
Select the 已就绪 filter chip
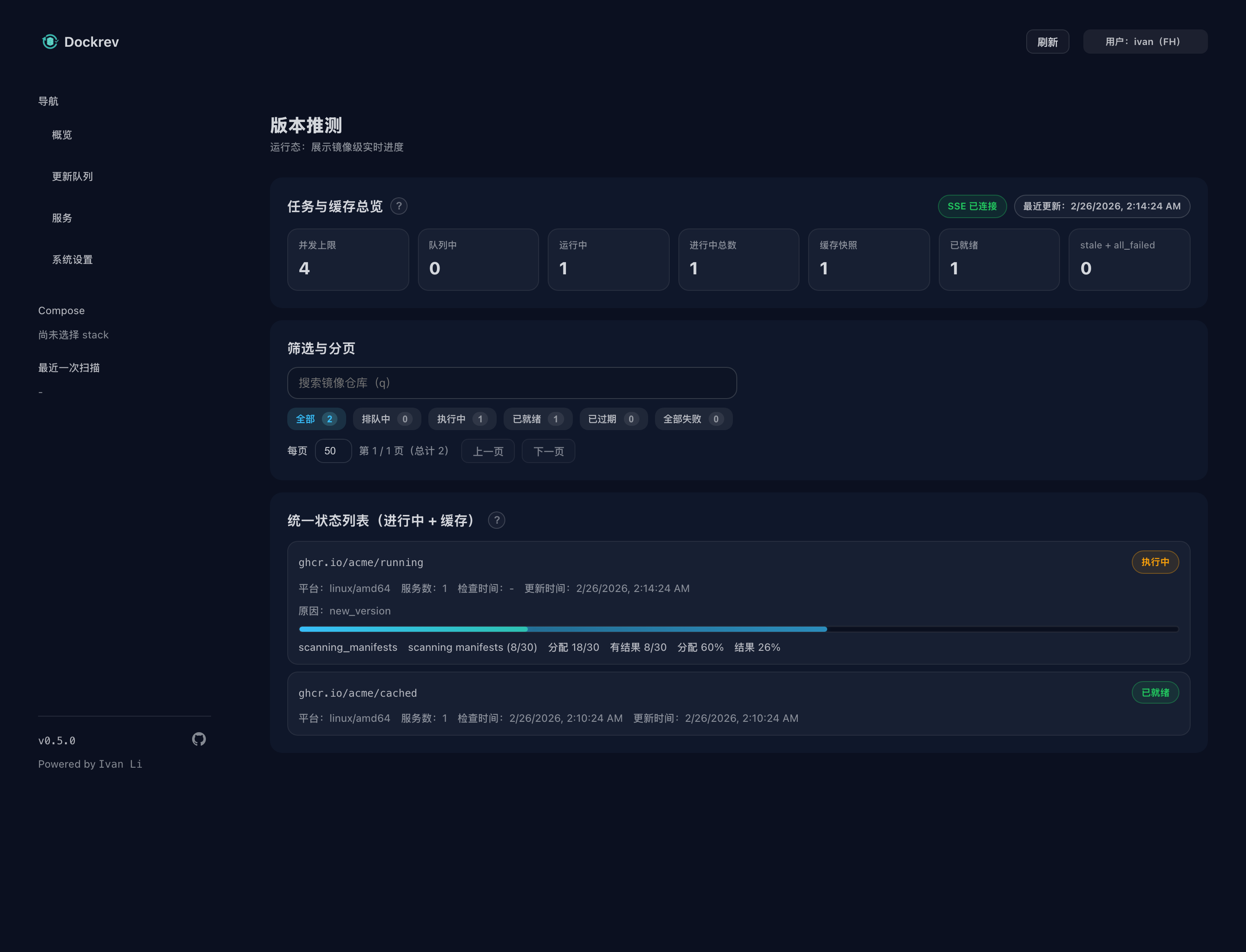pos(537,419)
